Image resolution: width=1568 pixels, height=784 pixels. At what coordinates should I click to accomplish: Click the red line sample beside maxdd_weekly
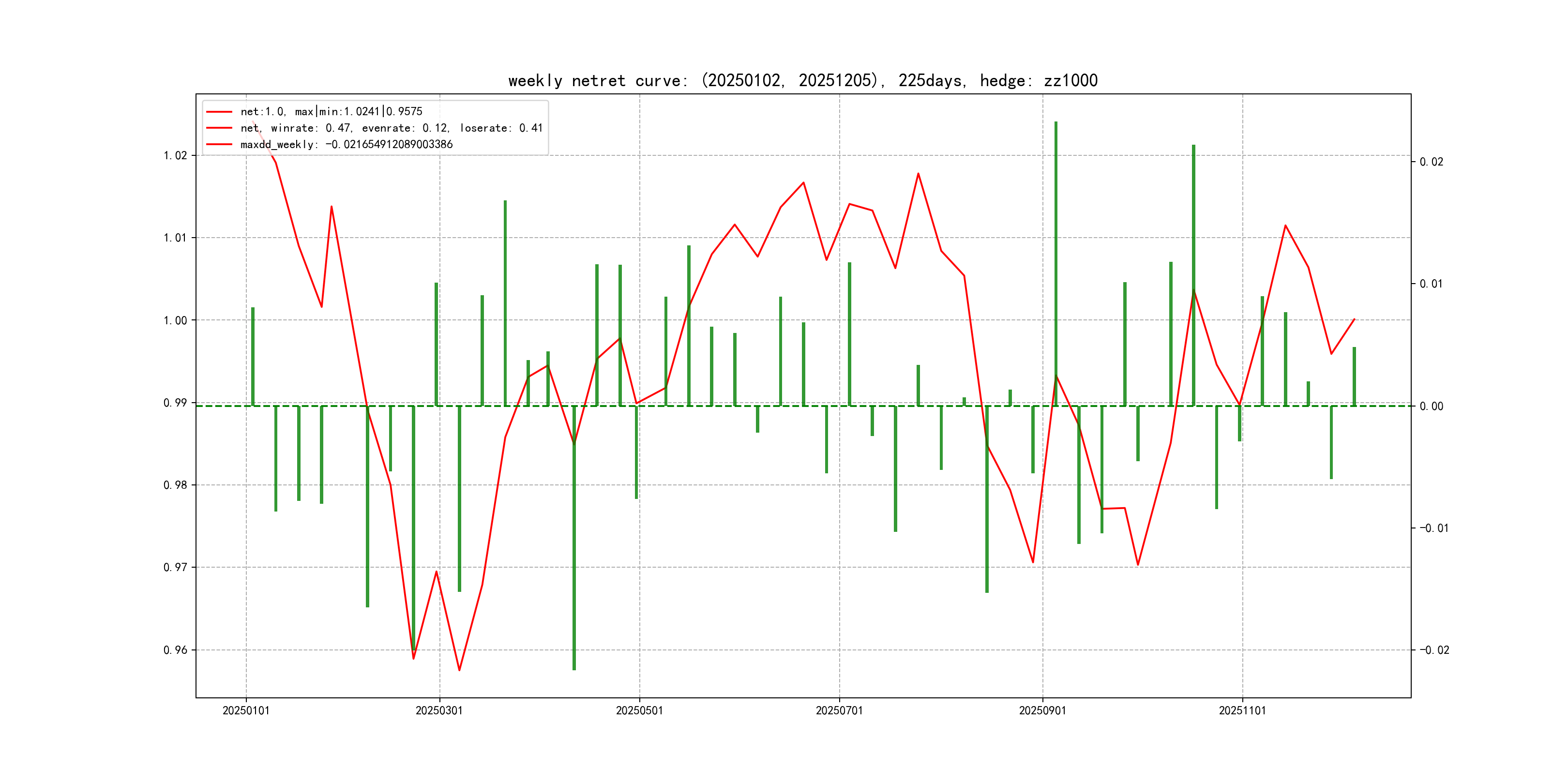click(x=219, y=144)
